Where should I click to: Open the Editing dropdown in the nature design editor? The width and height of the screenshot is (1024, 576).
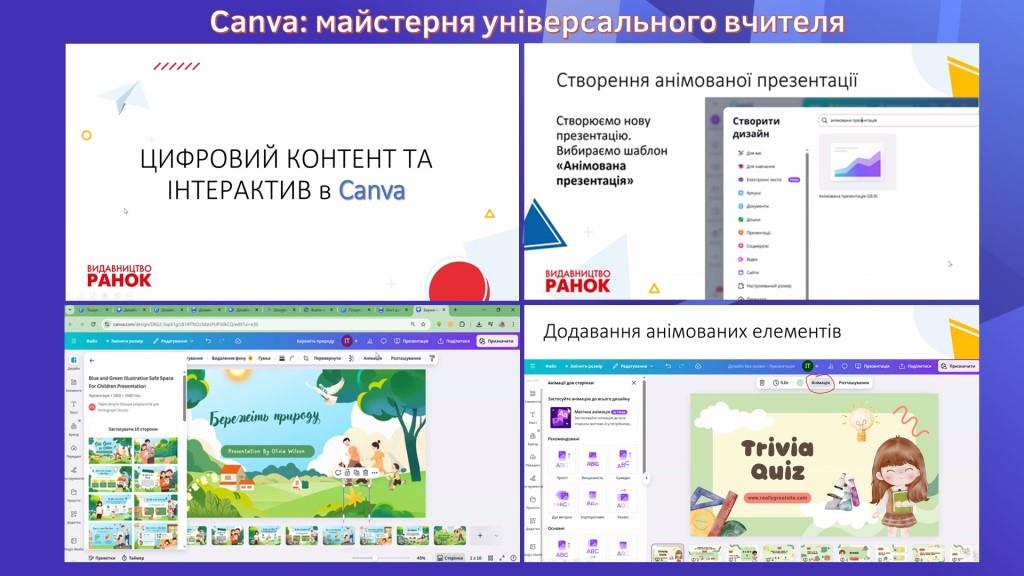[x=173, y=341]
